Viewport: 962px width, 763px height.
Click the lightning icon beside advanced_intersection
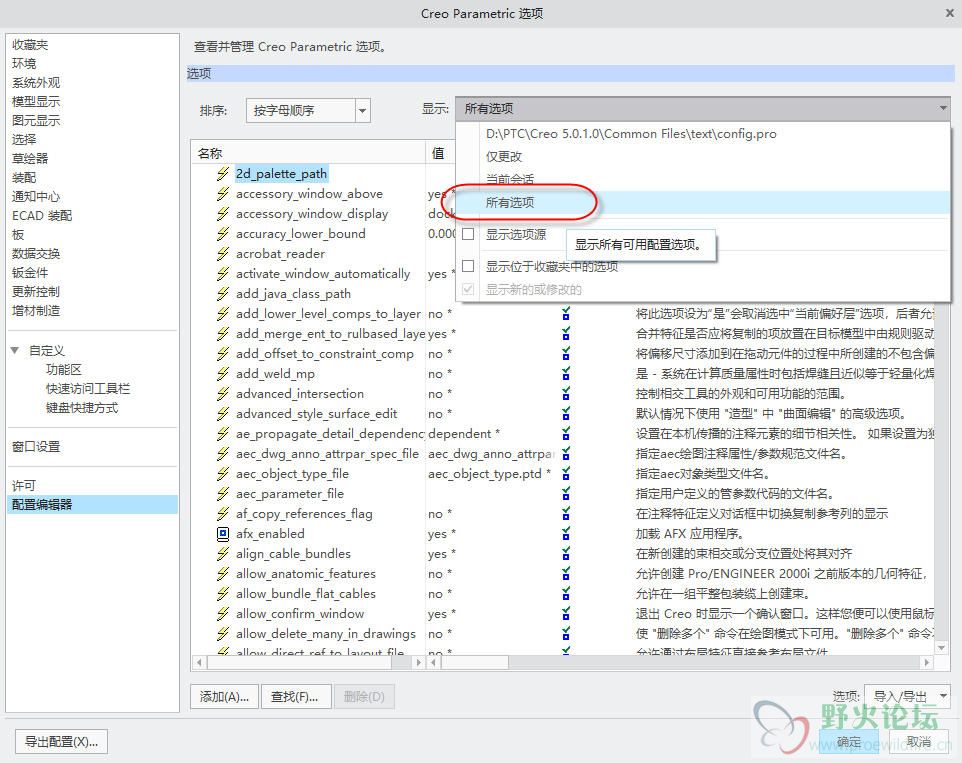(x=223, y=394)
